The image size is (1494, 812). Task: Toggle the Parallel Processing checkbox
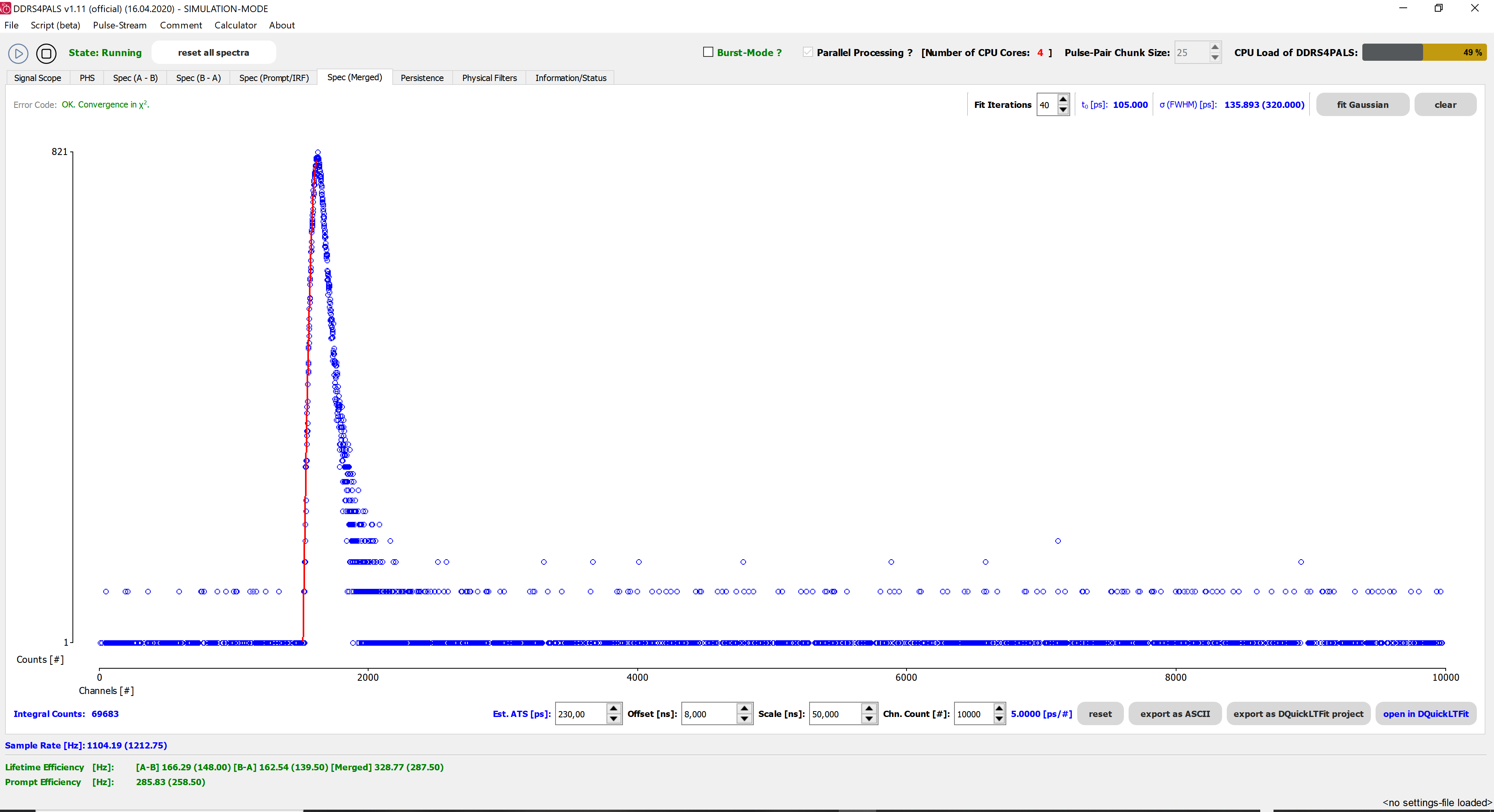point(808,52)
